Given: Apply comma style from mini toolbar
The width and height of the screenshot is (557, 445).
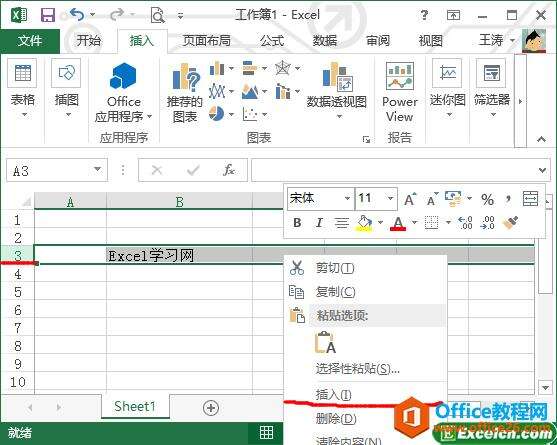Looking at the screenshot, I should (508, 200).
